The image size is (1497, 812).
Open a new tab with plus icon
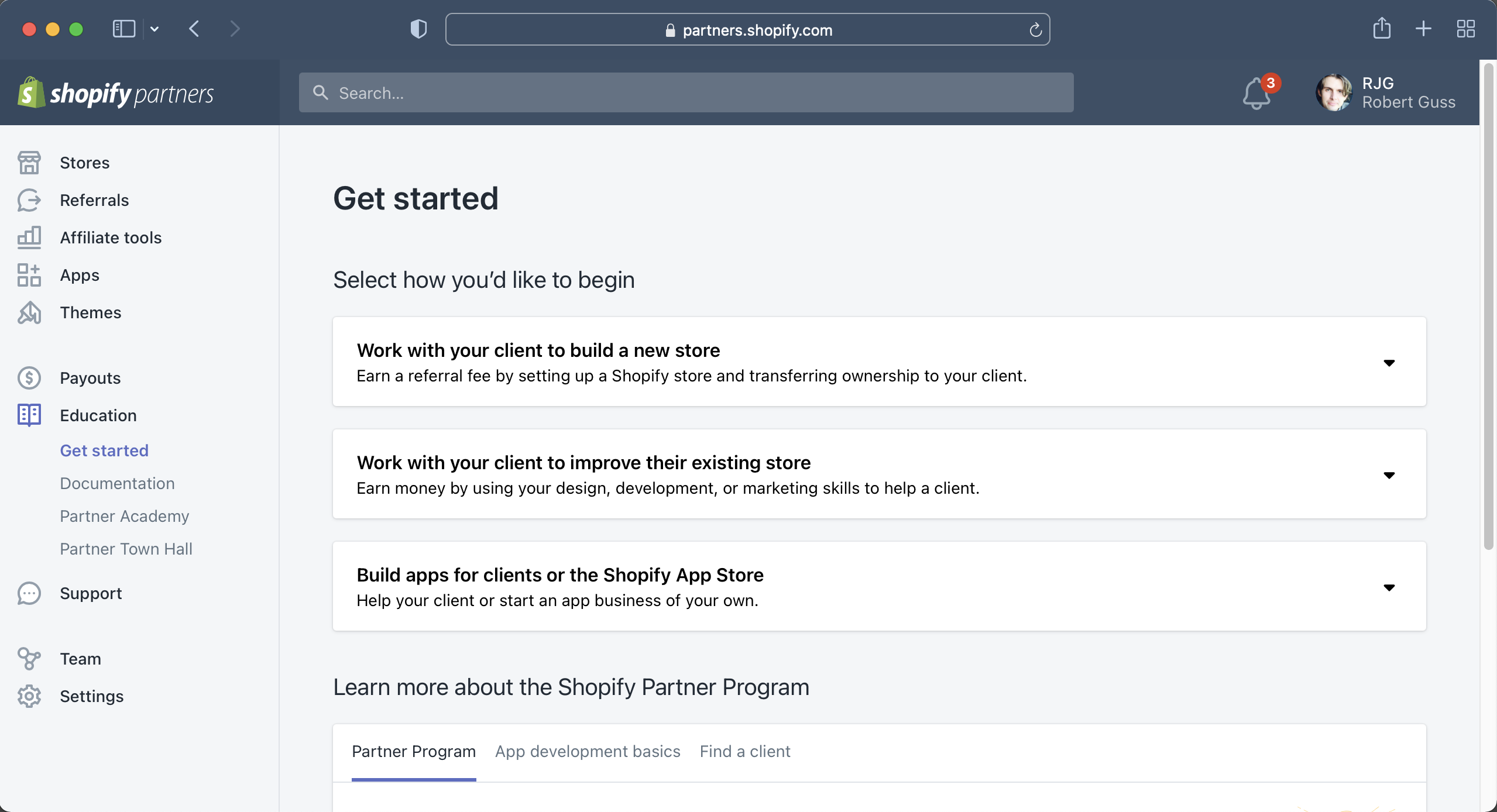point(1423,29)
